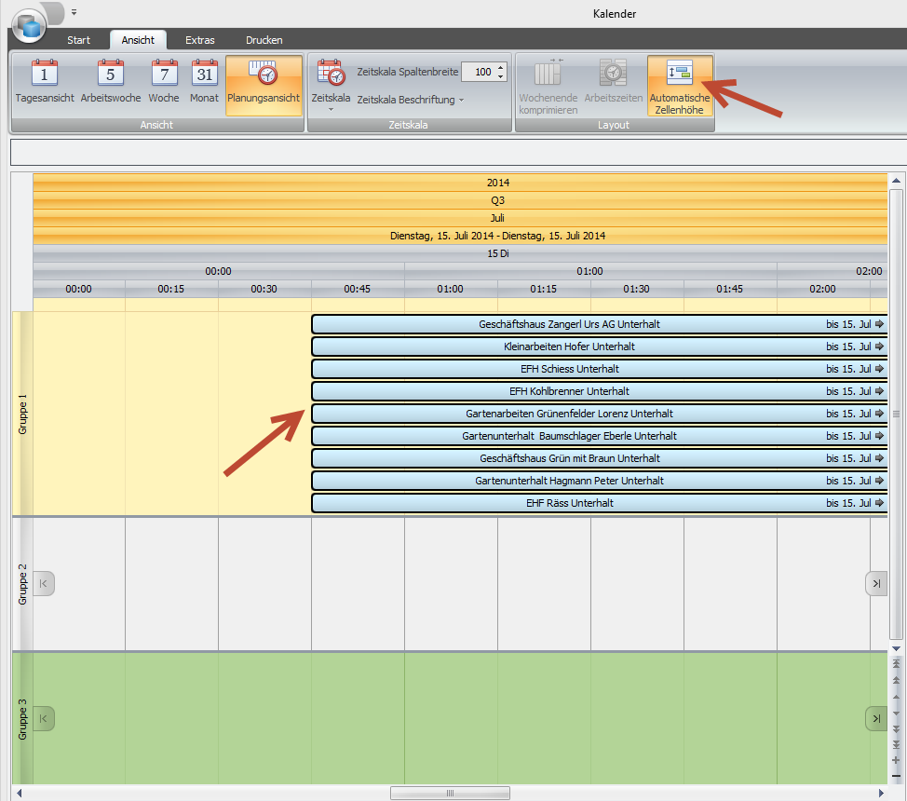
Task: Select appointment EHF Räss Unterhalt
Action: pos(599,503)
